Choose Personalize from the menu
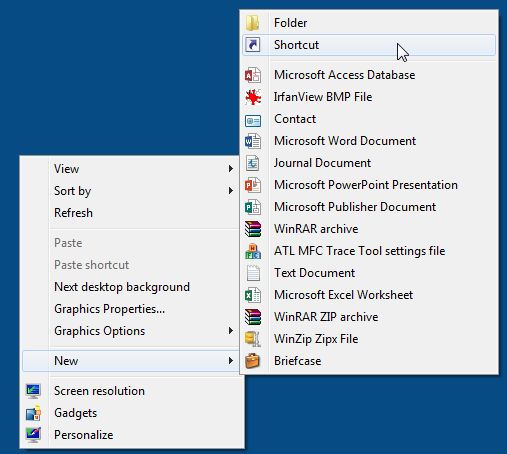This screenshot has width=507, height=454. [132, 435]
